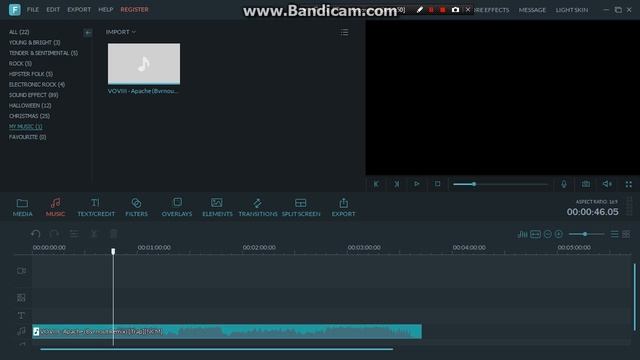Take a snapshot of the preview
Image resolution: width=640 pixels, height=360 pixels.
pyautogui.click(x=586, y=184)
